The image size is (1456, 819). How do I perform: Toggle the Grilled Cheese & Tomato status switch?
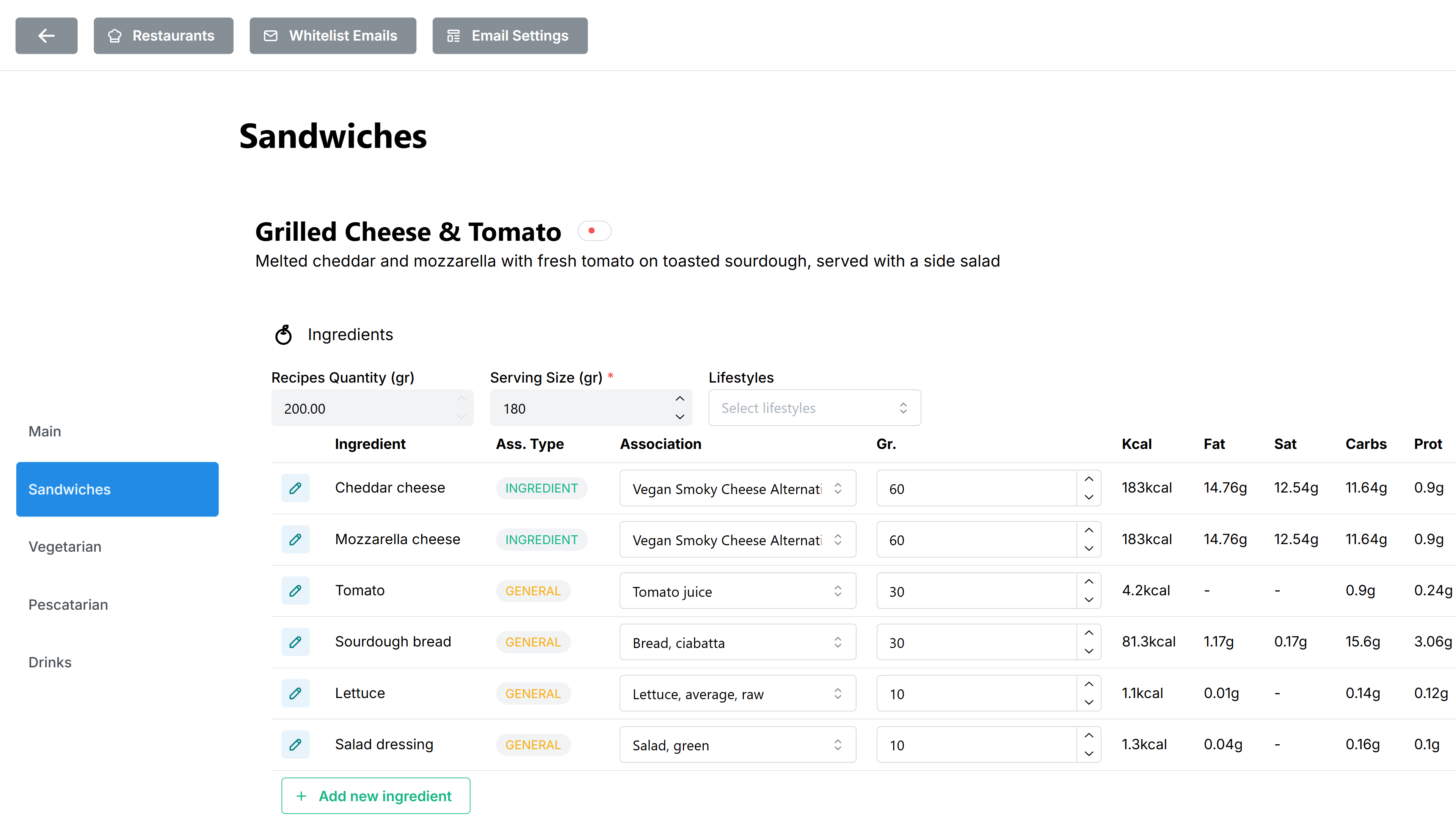594,231
